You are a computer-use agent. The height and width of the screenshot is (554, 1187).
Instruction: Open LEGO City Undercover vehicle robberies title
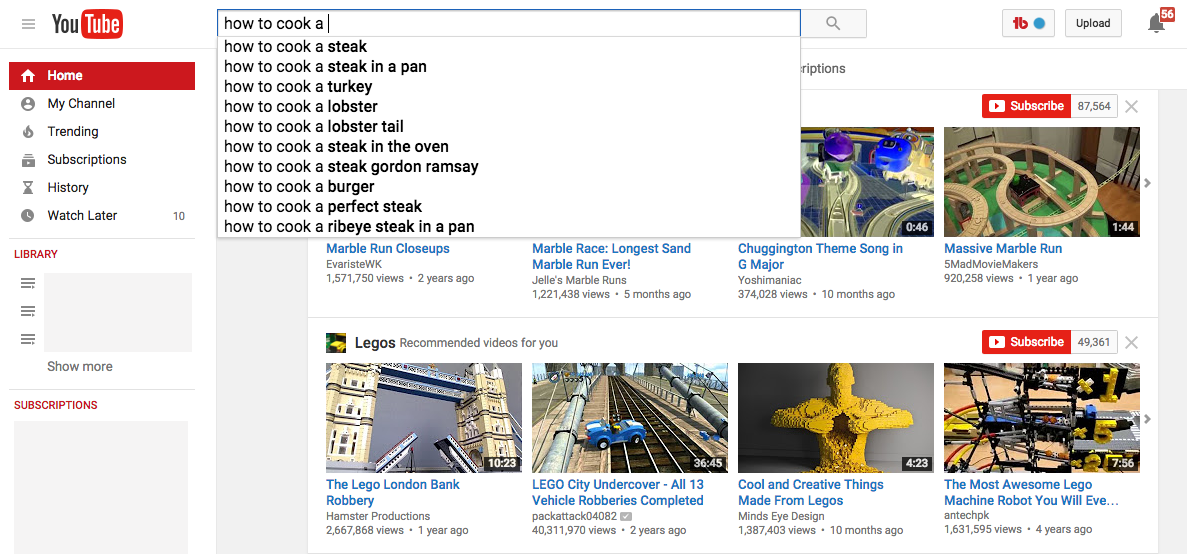coord(618,493)
